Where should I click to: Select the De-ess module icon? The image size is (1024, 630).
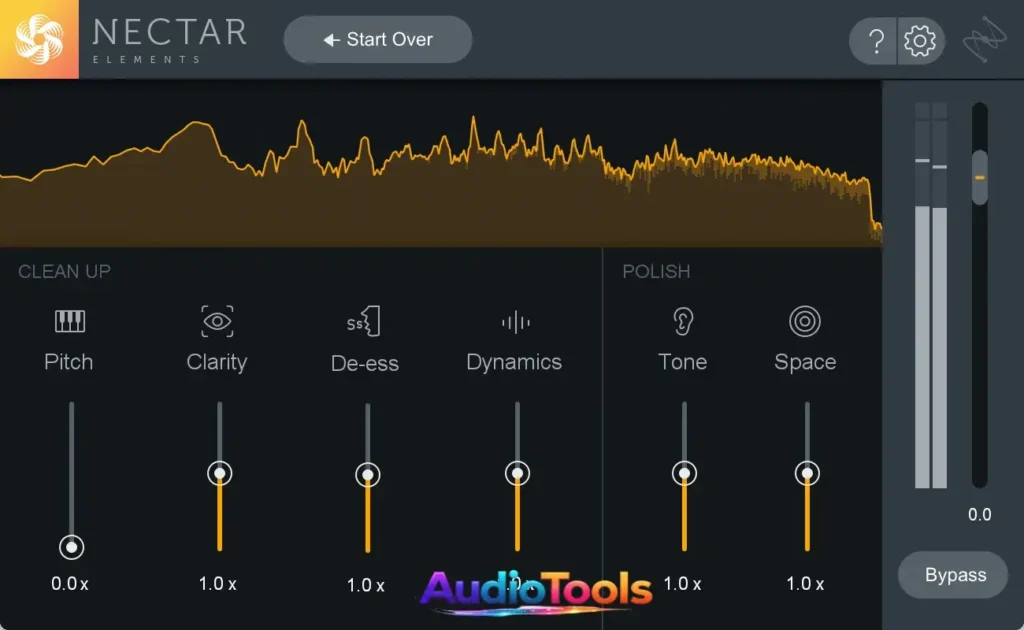(x=366, y=321)
